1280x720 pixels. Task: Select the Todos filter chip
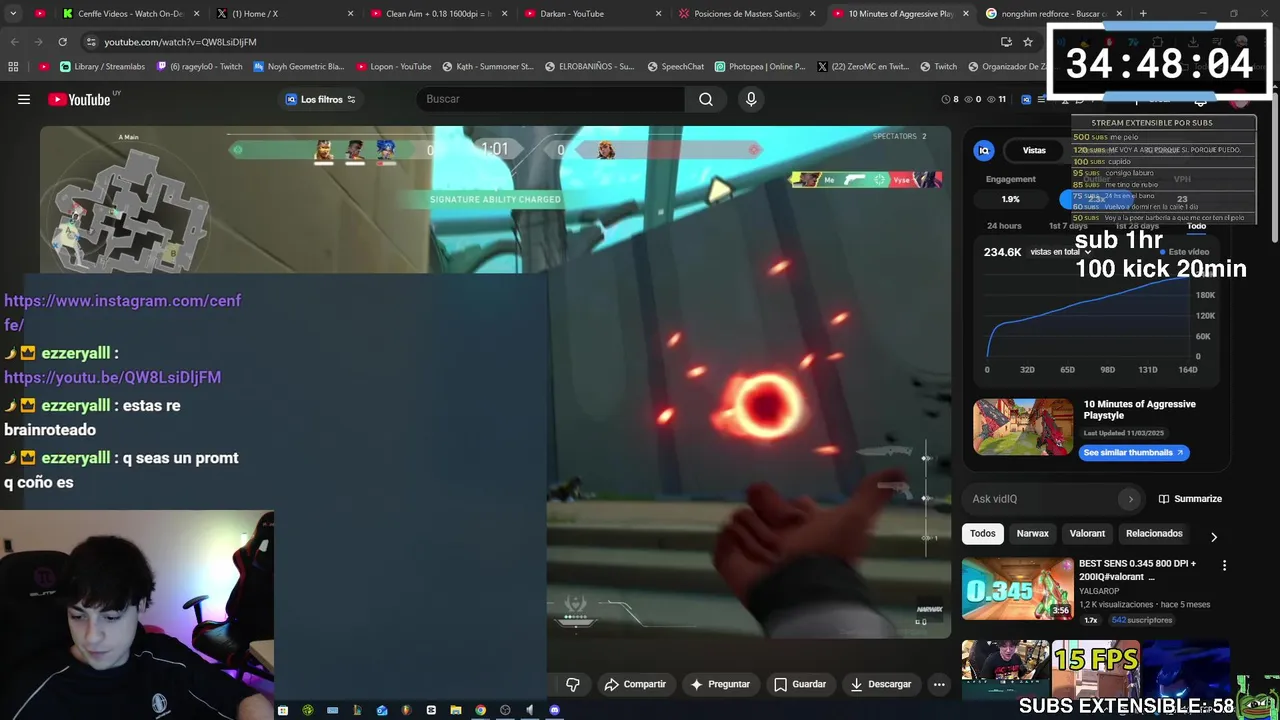[982, 533]
